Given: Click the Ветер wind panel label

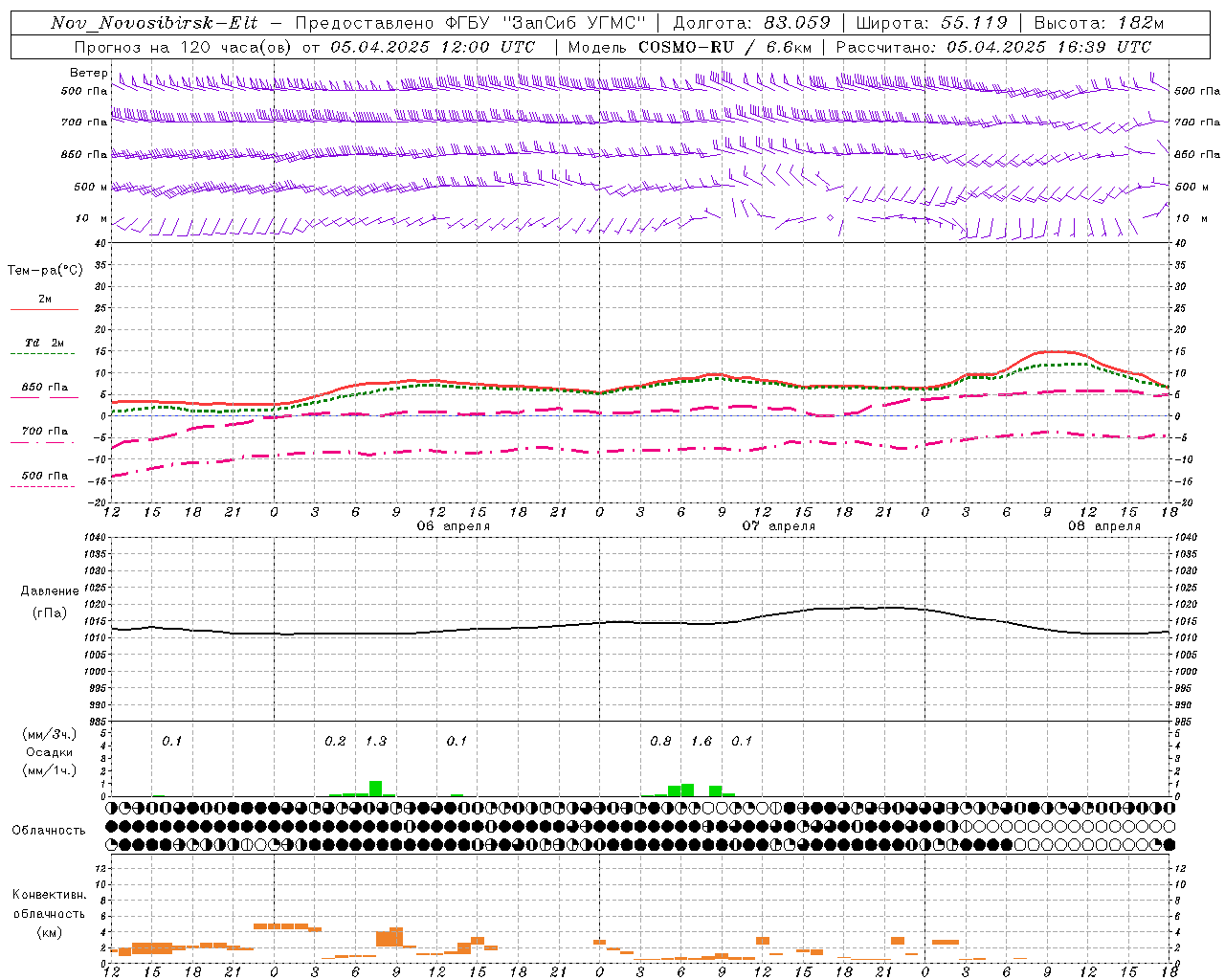Looking at the screenshot, I should (x=88, y=73).
